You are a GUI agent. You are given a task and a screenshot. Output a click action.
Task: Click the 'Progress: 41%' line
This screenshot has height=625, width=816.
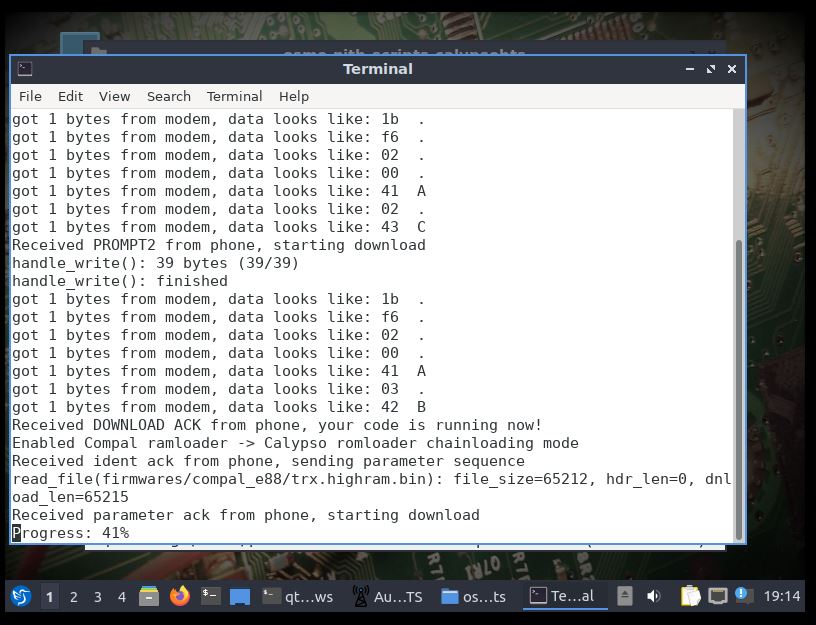click(x=70, y=533)
